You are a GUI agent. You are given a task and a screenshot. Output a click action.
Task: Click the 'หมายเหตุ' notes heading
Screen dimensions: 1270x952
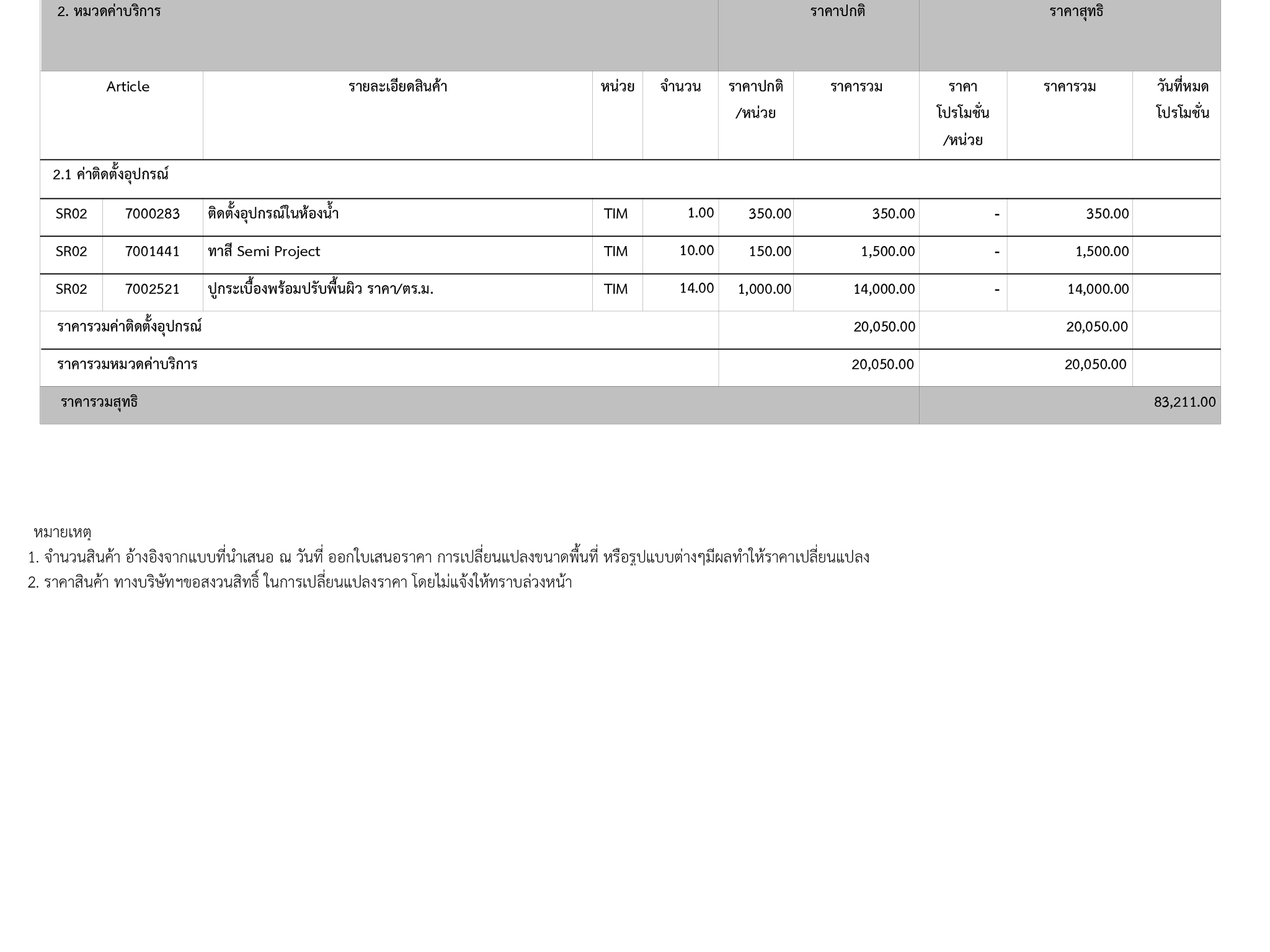pos(63,532)
